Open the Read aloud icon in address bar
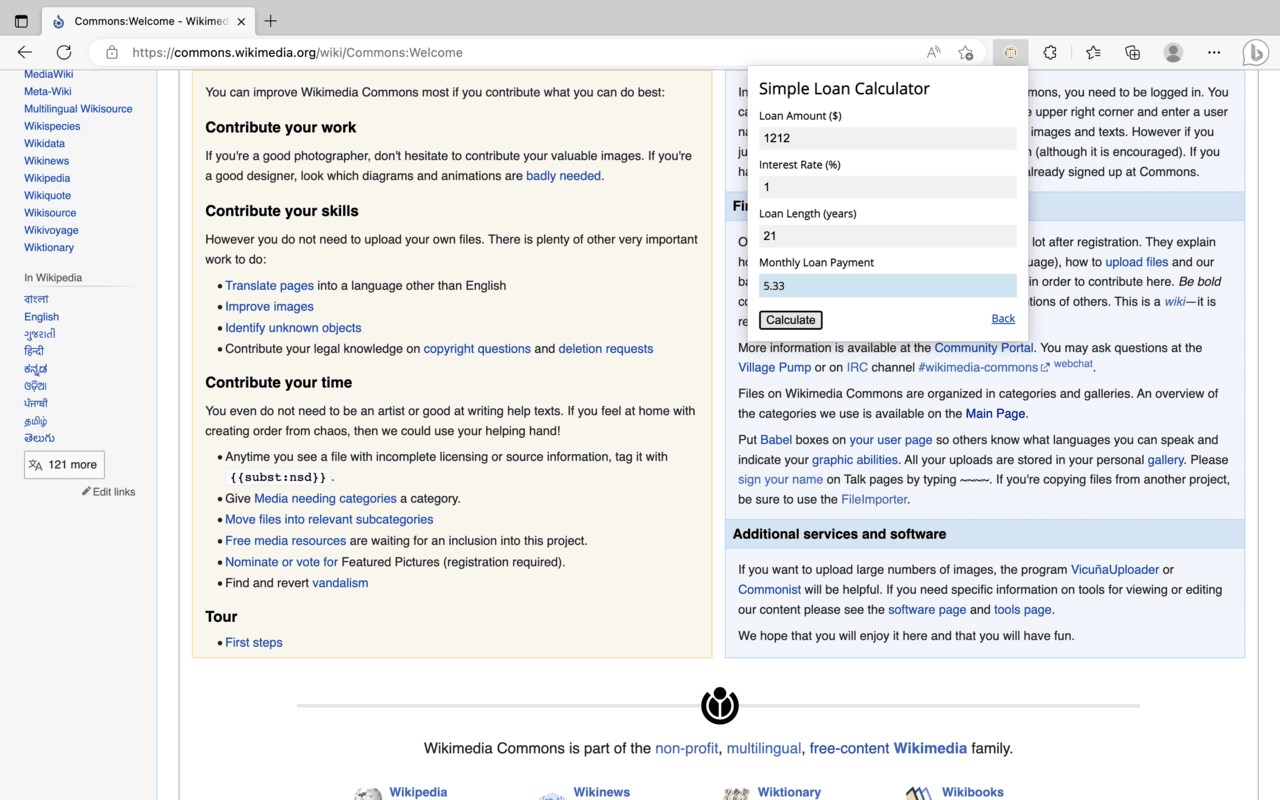Viewport: 1280px width, 800px height. 933,52
